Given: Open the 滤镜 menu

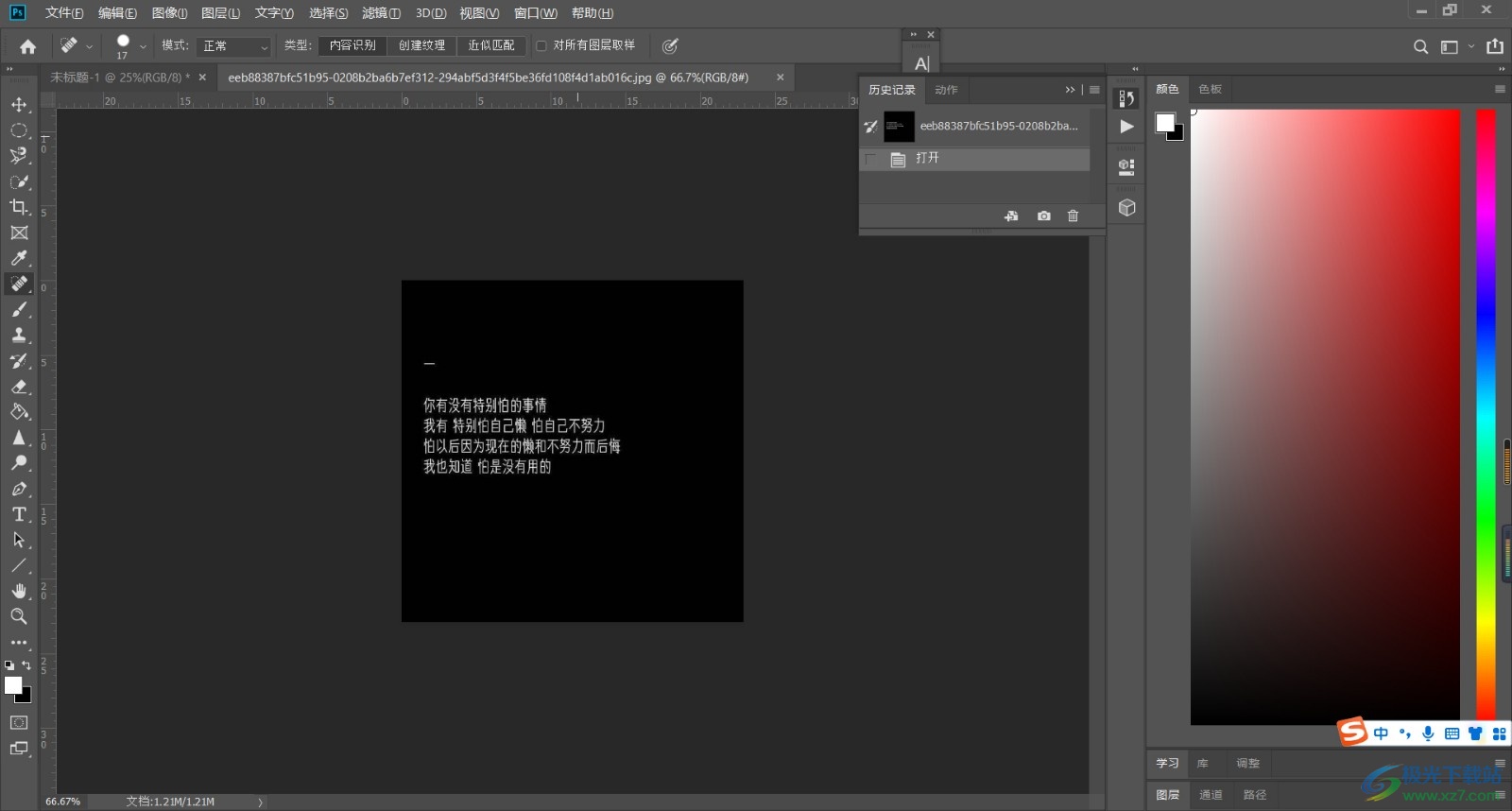Looking at the screenshot, I should tap(381, 13).
